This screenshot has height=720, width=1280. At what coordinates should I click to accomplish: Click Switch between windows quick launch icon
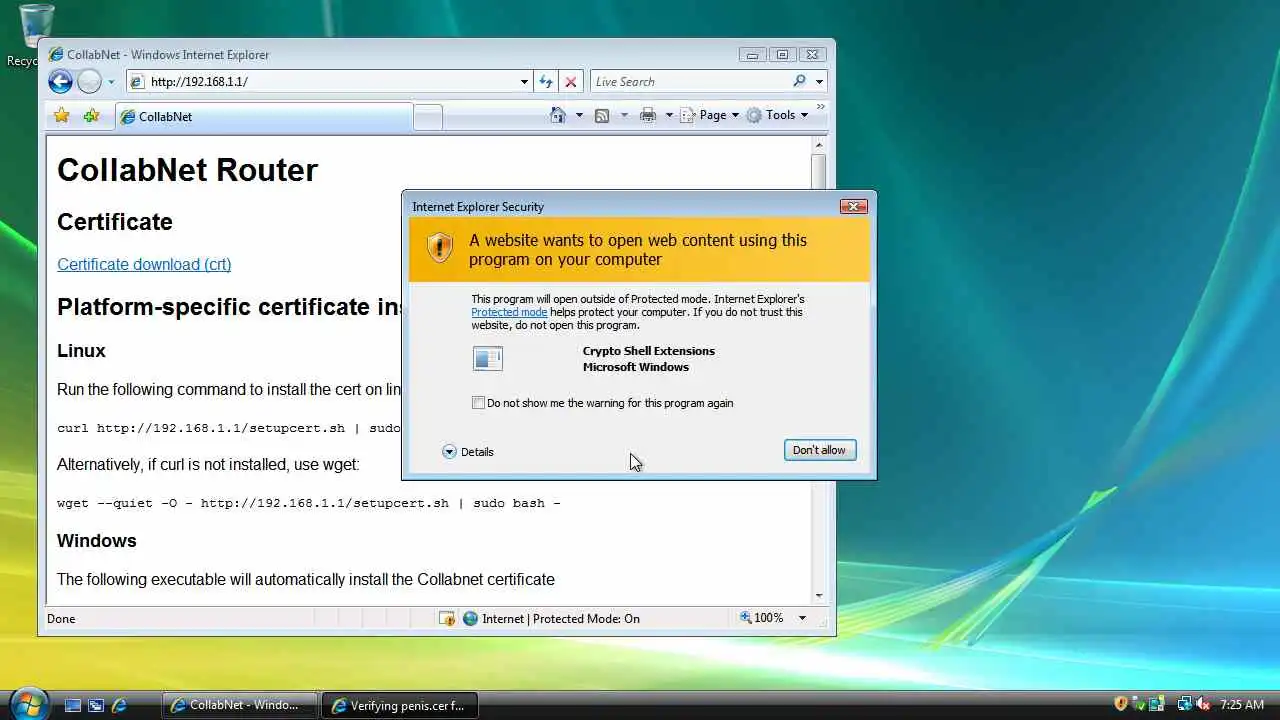pos(96,705)
